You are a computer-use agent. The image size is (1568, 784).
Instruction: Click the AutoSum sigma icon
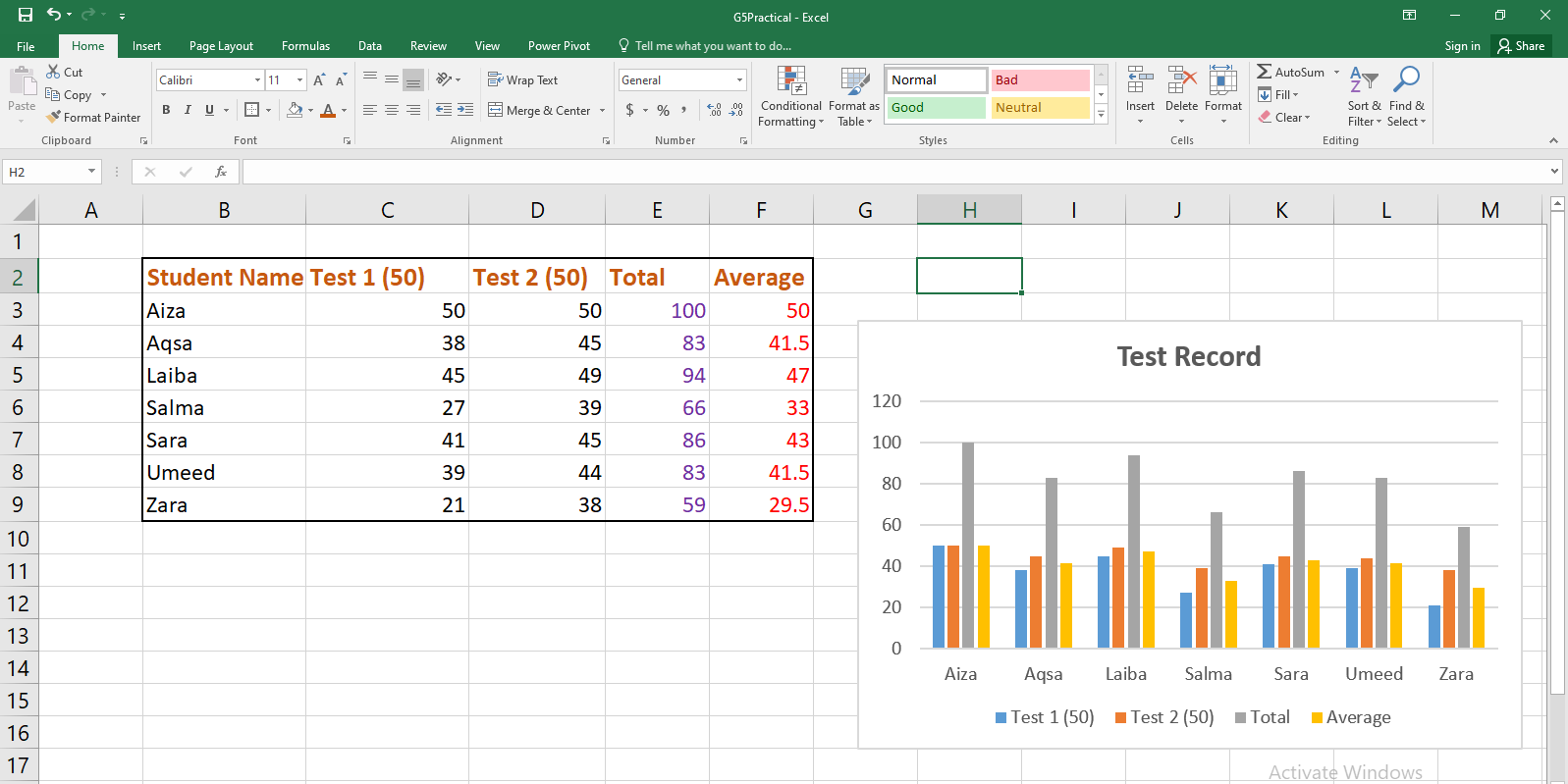pyautogui.click(x=1265, y=72)
